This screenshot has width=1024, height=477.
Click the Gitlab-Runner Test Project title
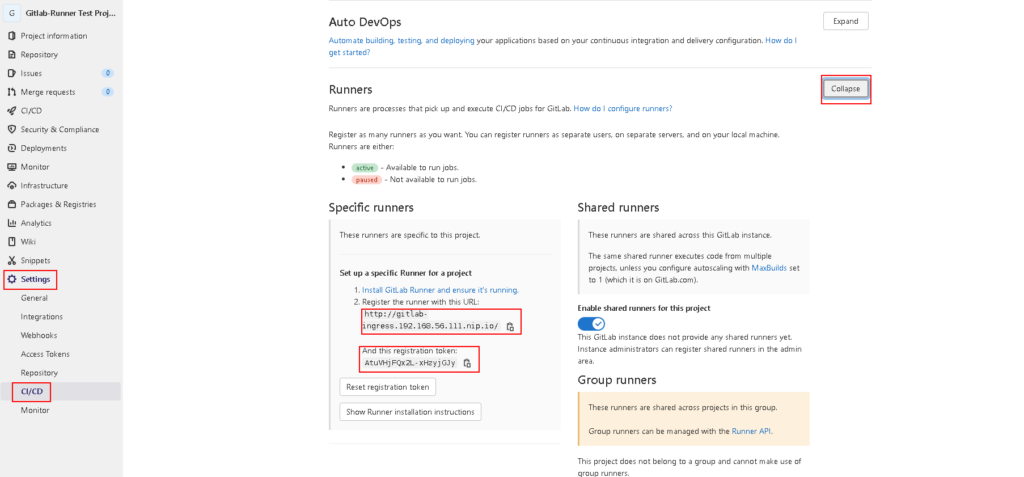[72, 13]
